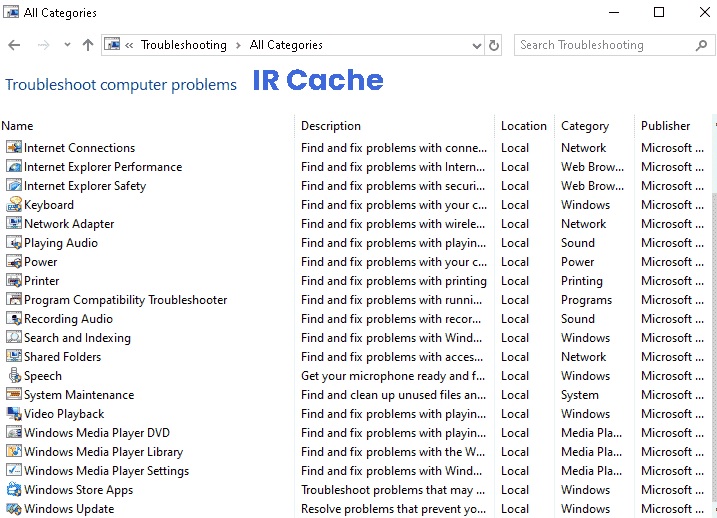Screen dimensions: 717x518
Task: Select the System Maintenance icon
Action: 14,394
